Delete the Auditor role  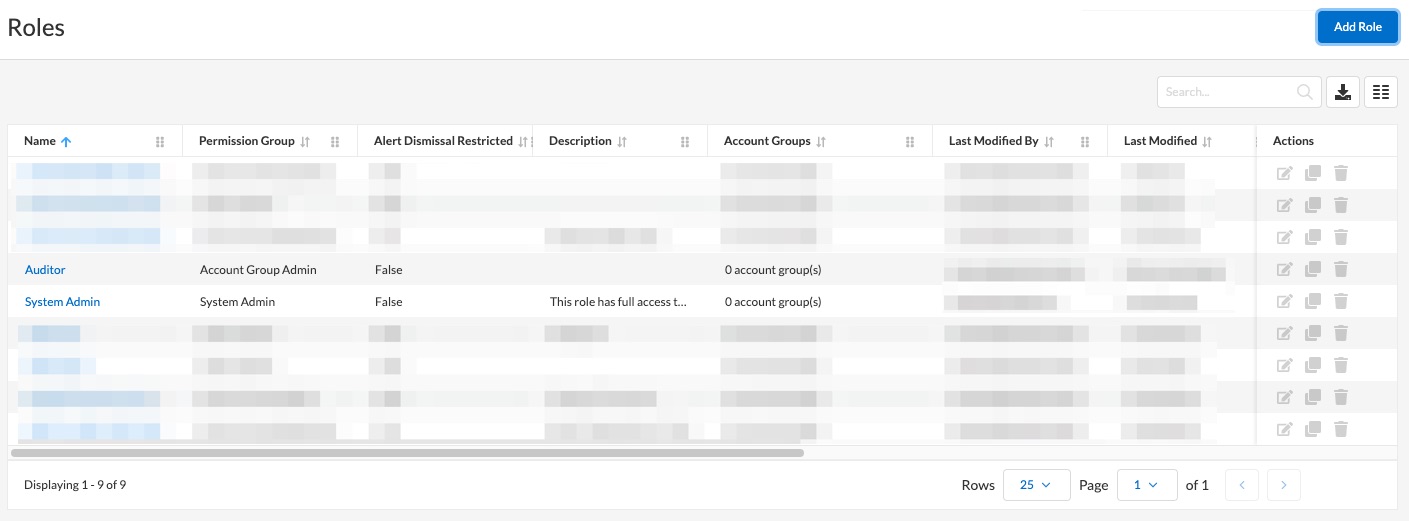click(x=1341, y=269)
